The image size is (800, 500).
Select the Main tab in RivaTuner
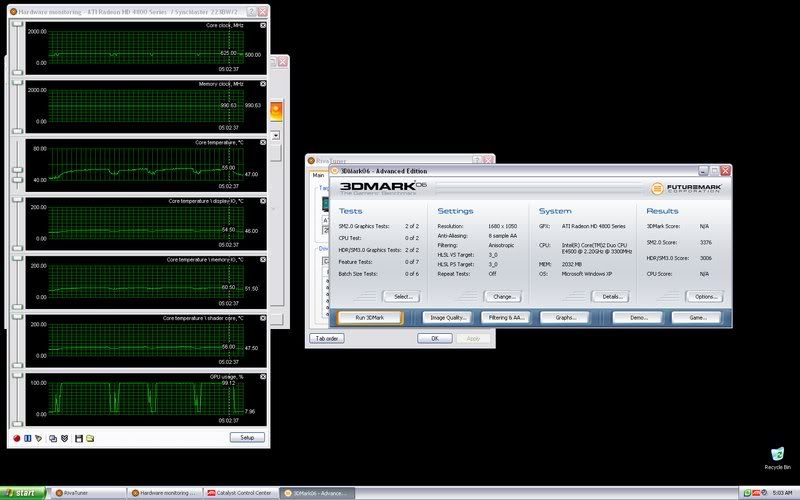(x=318, y=175)
